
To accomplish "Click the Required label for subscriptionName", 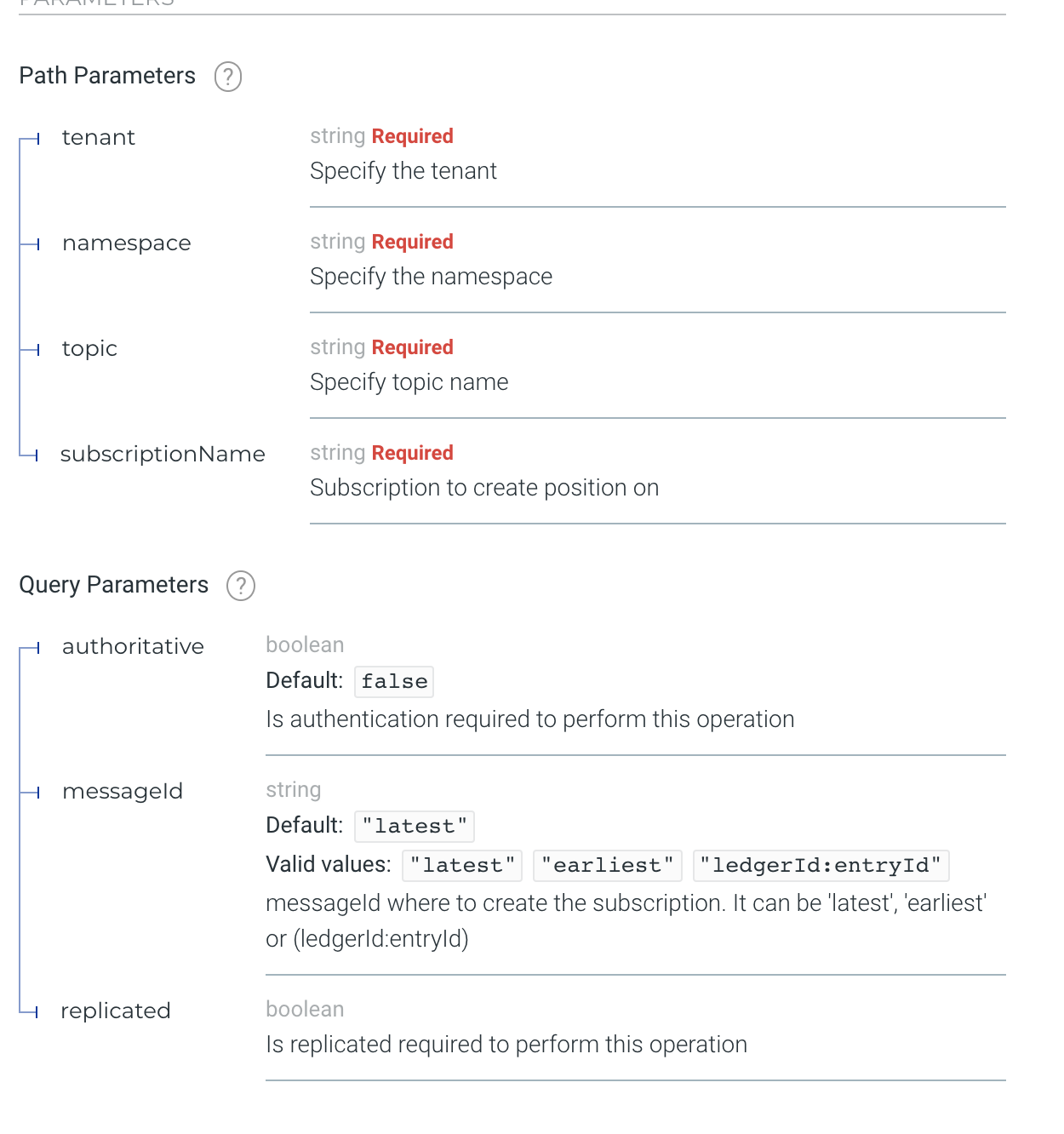I will coord(412,453).
